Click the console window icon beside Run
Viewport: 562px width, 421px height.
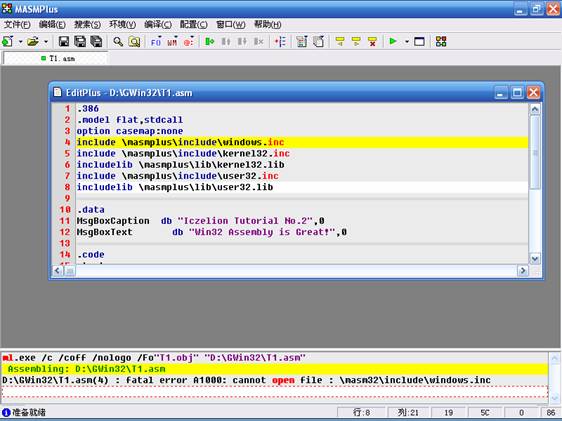coord(419,42)
